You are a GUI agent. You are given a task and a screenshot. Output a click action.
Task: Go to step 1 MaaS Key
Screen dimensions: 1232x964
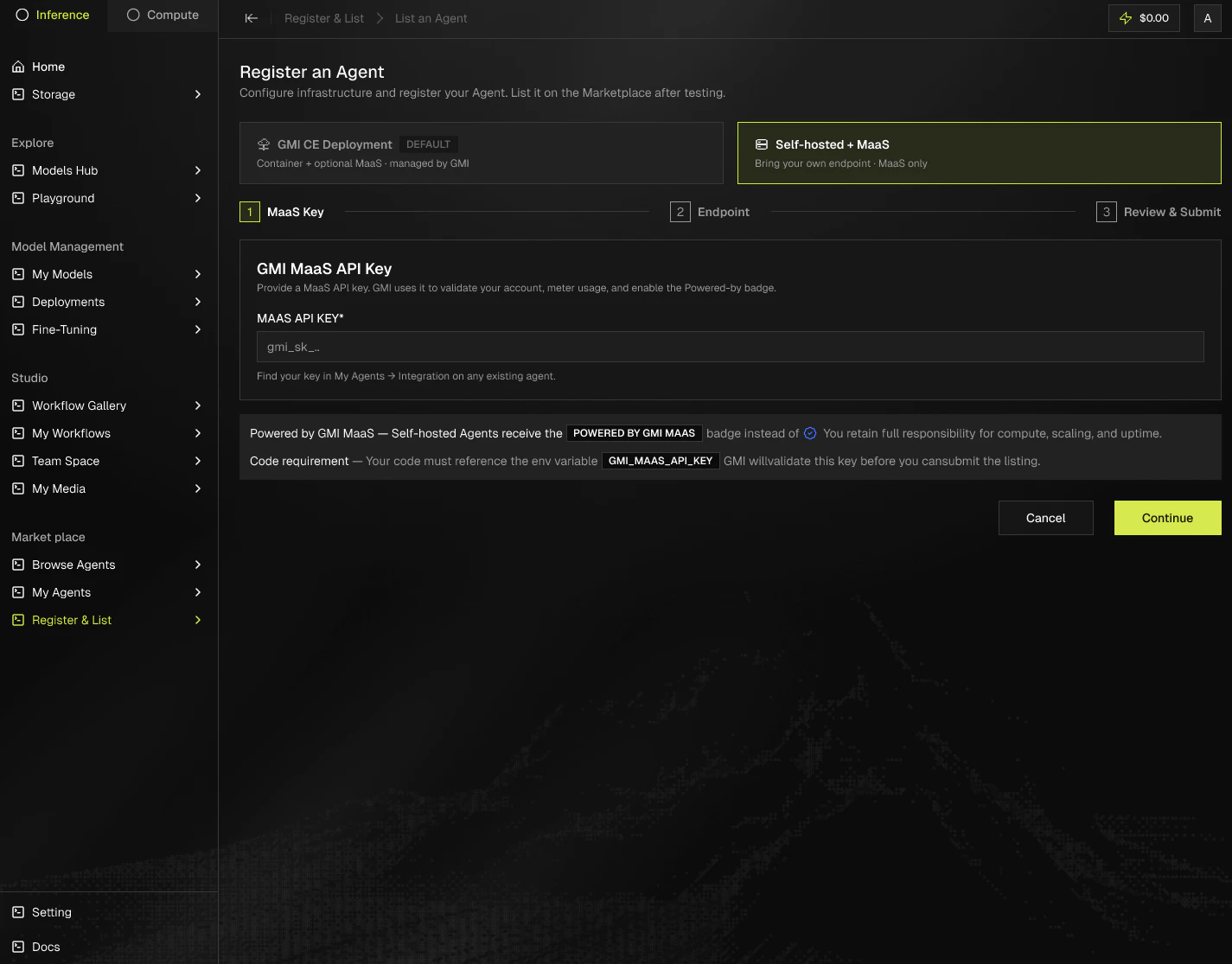(282, 212)
